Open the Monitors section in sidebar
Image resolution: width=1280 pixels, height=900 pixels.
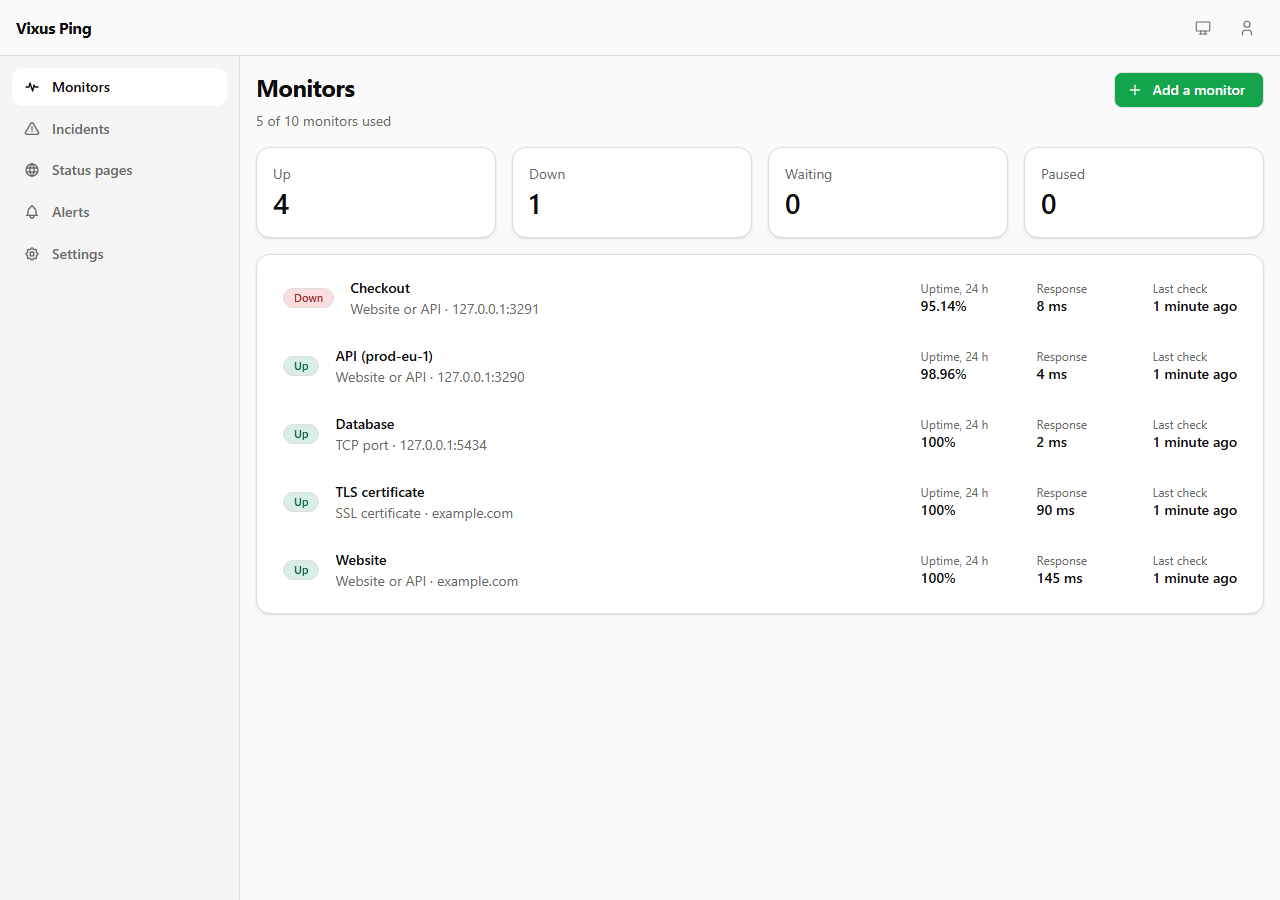tap(120, 87)
